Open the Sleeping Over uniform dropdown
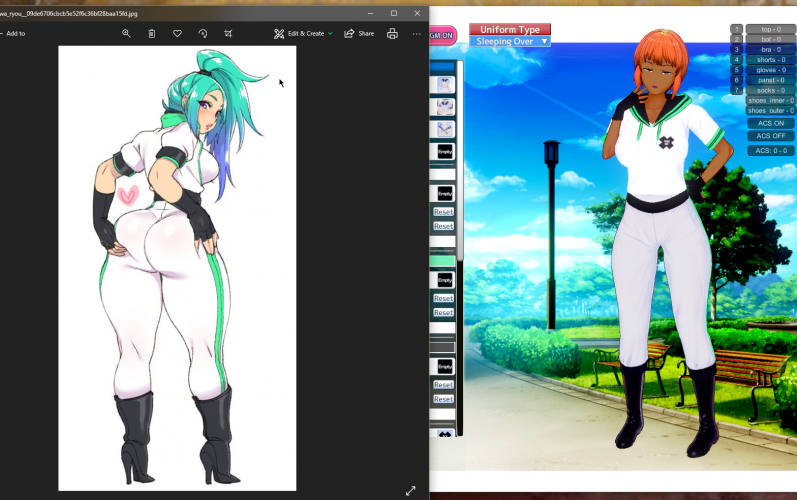 pos(510,42)
